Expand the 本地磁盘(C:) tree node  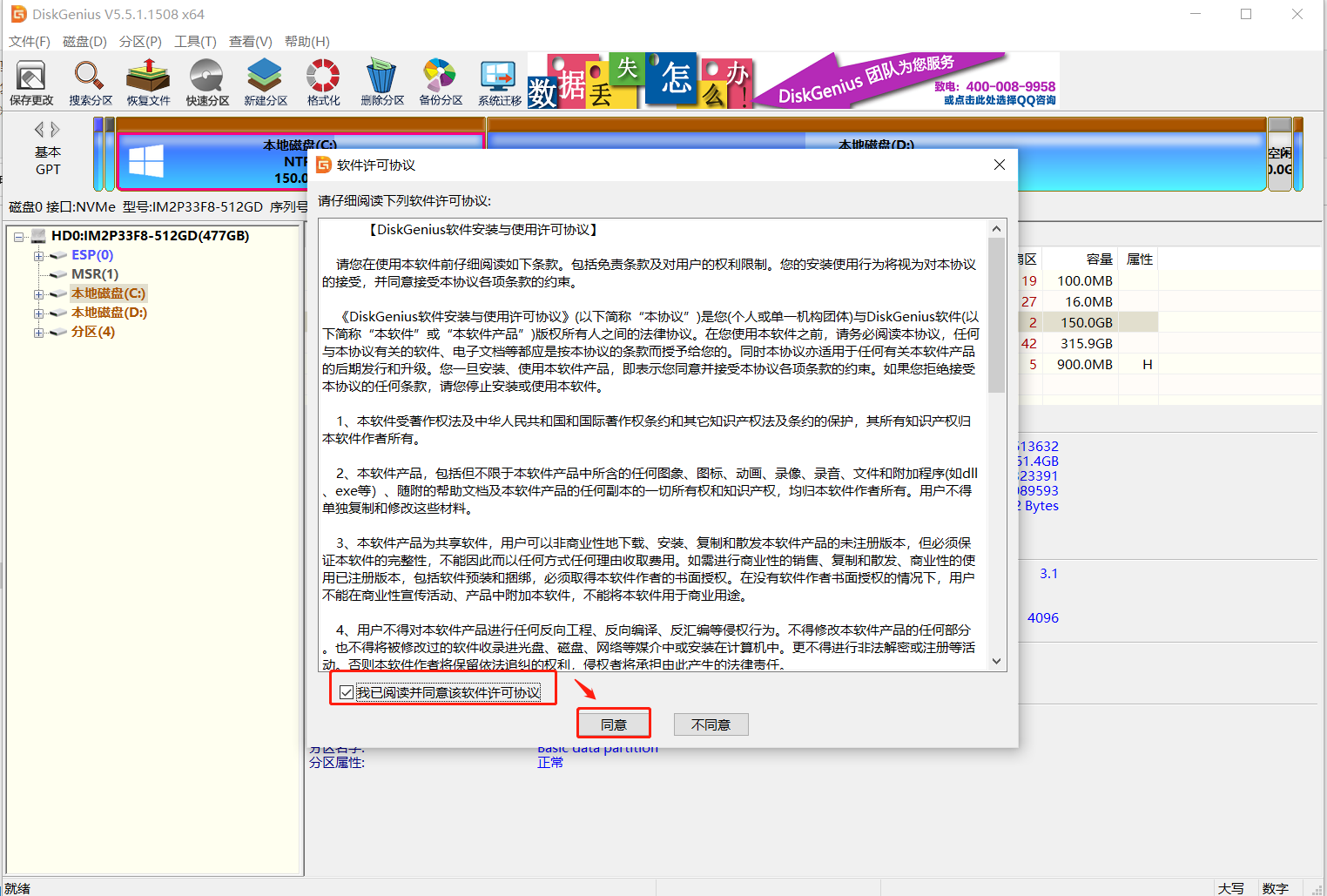[x=38, y=293]
